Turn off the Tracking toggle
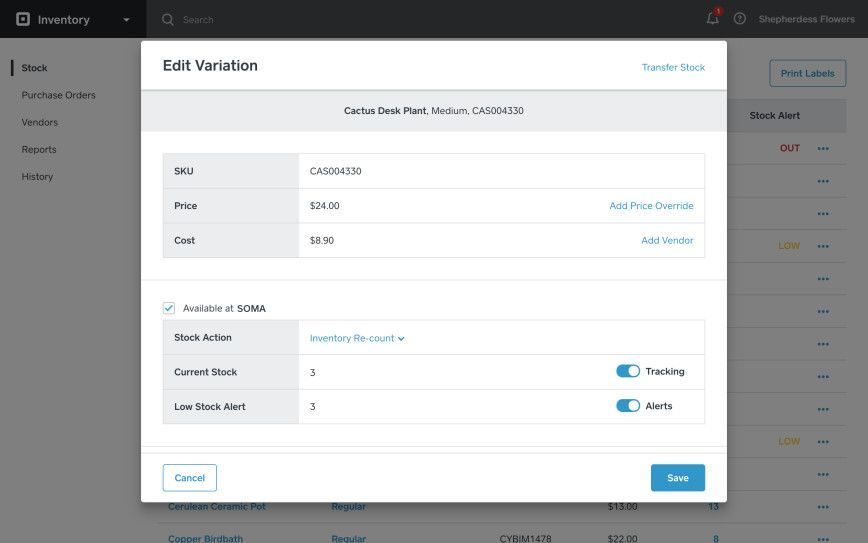 pos(628,371)
